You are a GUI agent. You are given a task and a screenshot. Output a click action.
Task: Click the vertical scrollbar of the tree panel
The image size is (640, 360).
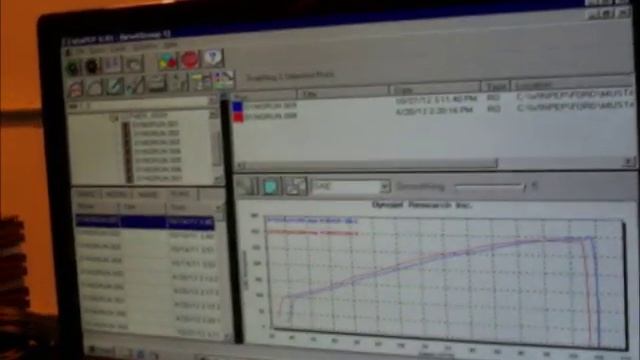(x=216, y=147)
